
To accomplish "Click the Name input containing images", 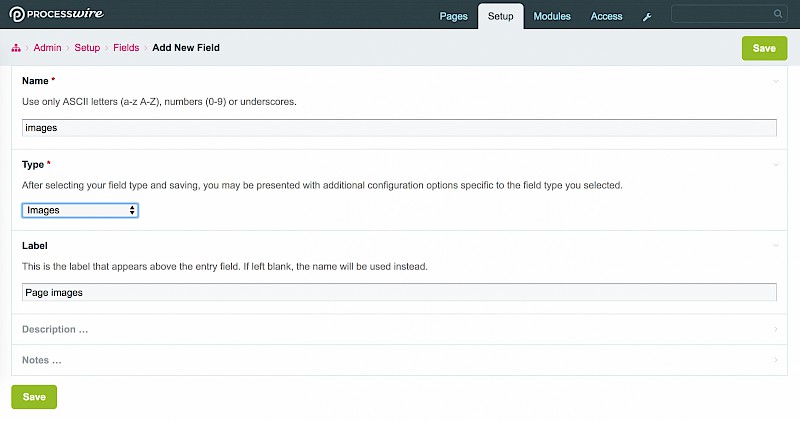I will tap(399, 128).
